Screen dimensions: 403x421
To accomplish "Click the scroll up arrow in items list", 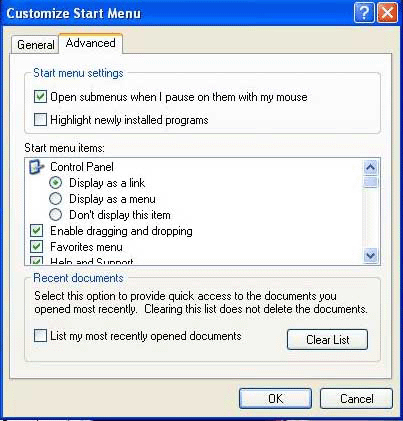I will click(x=371, y=168).
